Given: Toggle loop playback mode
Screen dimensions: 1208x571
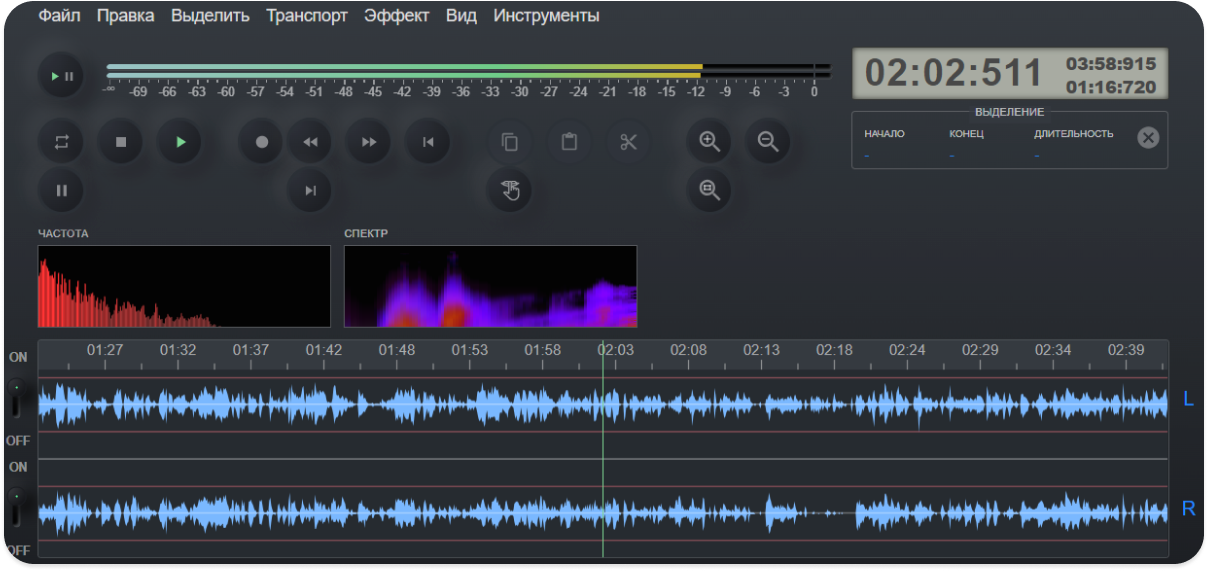Looking at the screenshot, I should (61, 142).
